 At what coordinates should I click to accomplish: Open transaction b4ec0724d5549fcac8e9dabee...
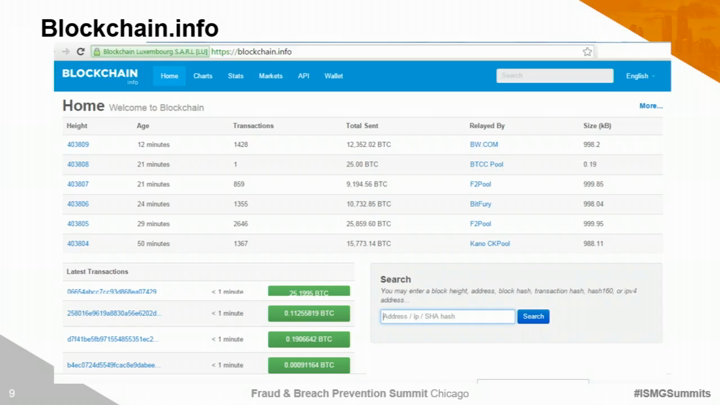click(114, 365)
